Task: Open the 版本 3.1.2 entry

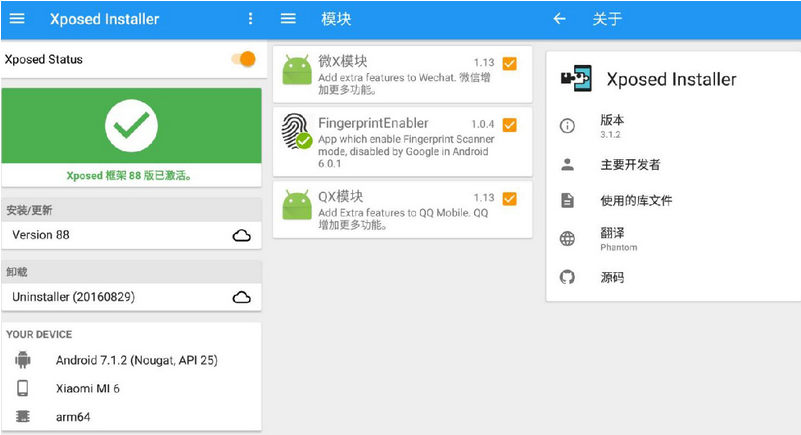Action: click(x=673, y=126)
